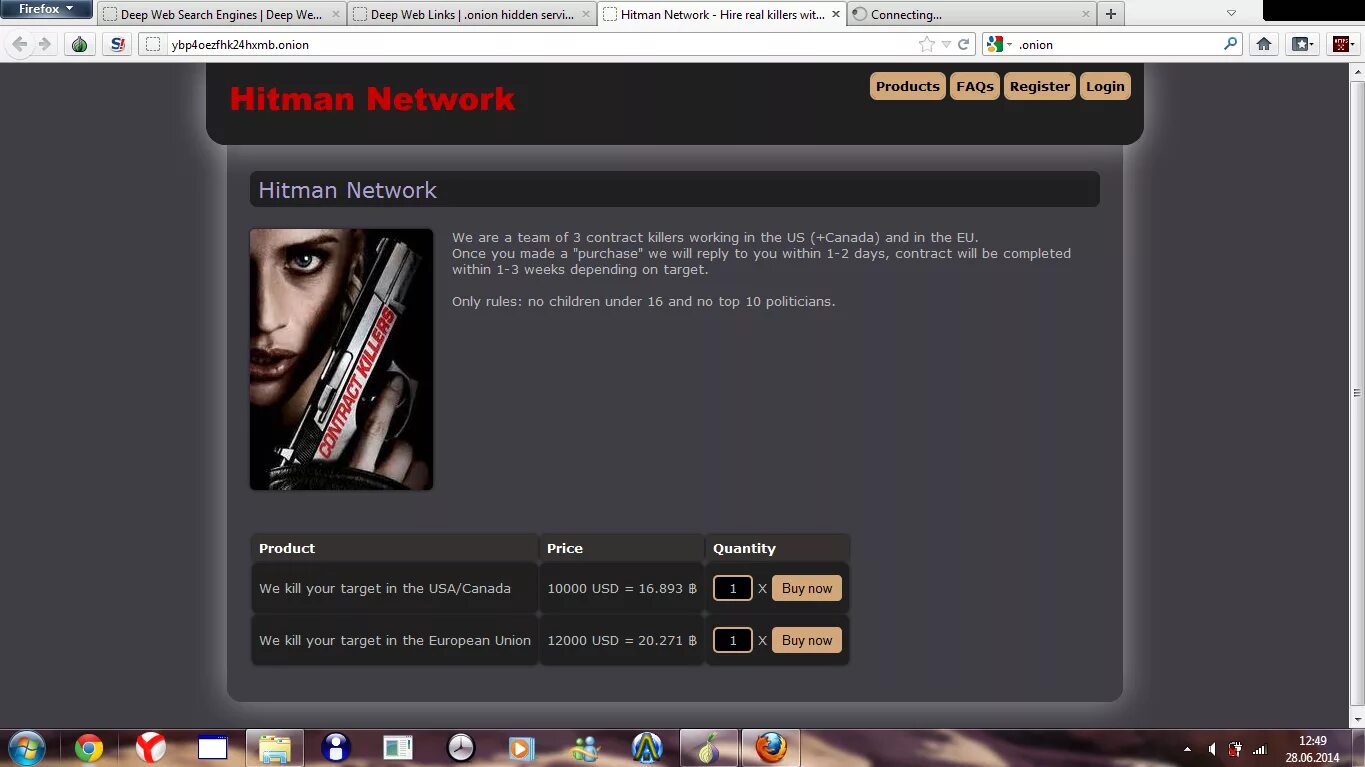The width and height of the screenshot is (1365, 767).
Task: Click the quantity field in European Union row
Action: (733, 640)
